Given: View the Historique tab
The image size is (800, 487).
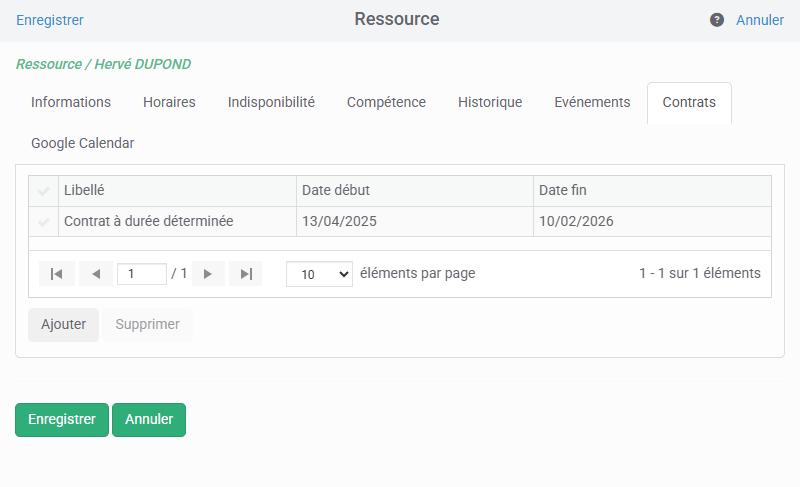Looking at the screenshot, I should pos(490,102).
